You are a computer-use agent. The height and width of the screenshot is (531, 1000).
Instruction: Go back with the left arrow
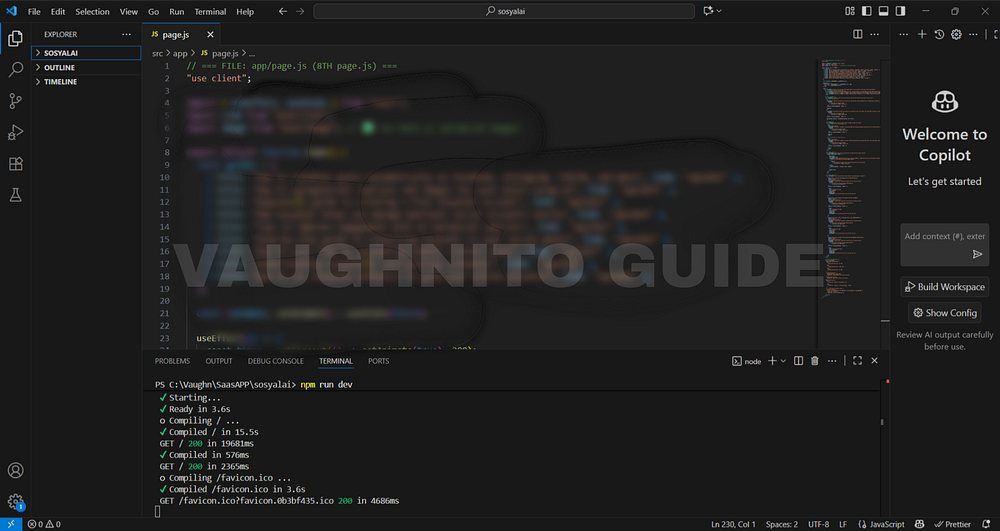click(283, 11)
